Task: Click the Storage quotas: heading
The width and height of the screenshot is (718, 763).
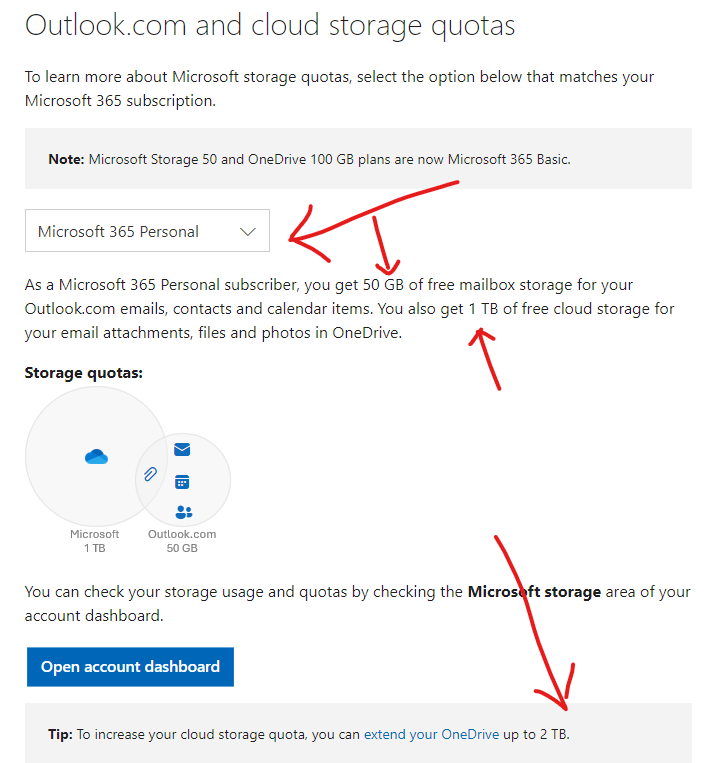Action: coord(84,373)
